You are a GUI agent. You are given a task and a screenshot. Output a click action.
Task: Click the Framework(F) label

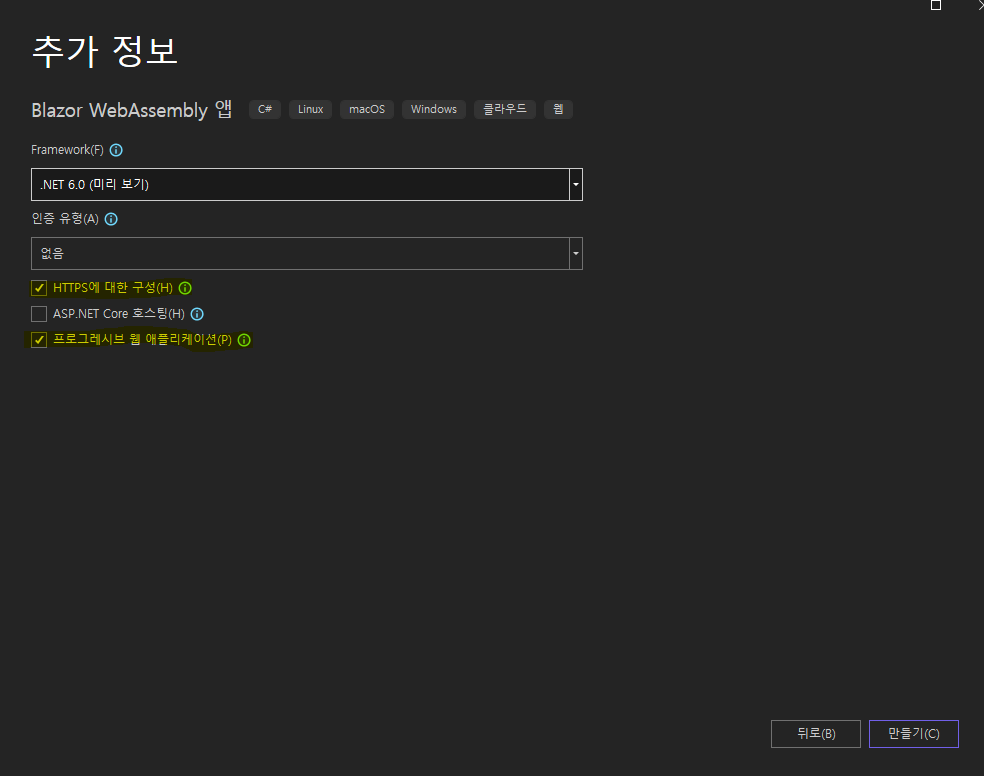click(67, 150)
